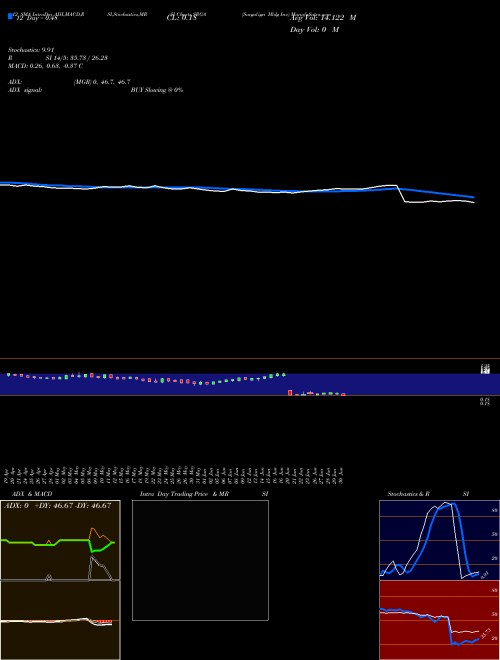This screenshot has width=500, height=660.
Task: Click the 'Stochastics & R SI' panel title
Action: point(428,494)
